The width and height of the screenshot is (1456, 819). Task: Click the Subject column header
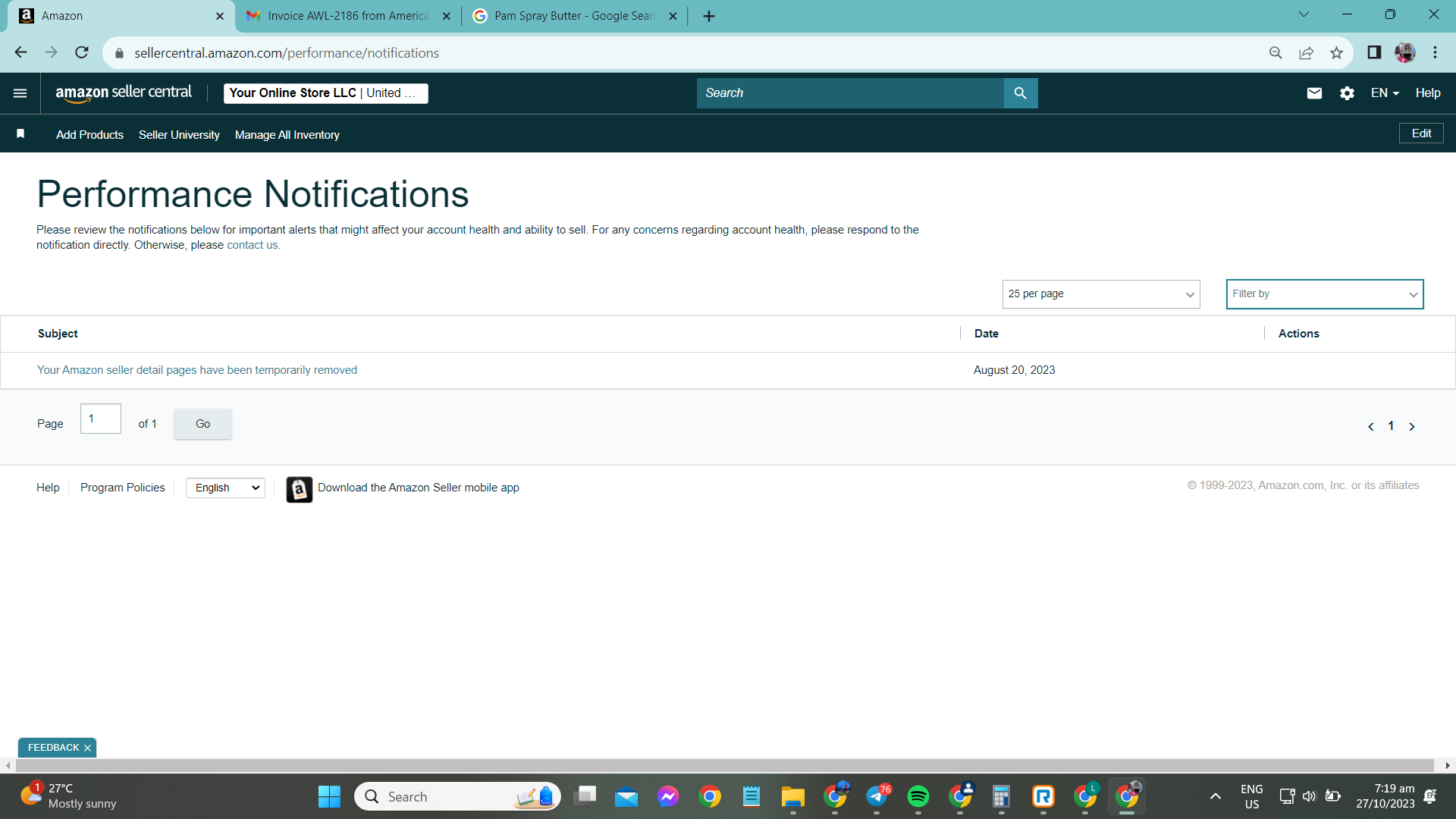58,334
